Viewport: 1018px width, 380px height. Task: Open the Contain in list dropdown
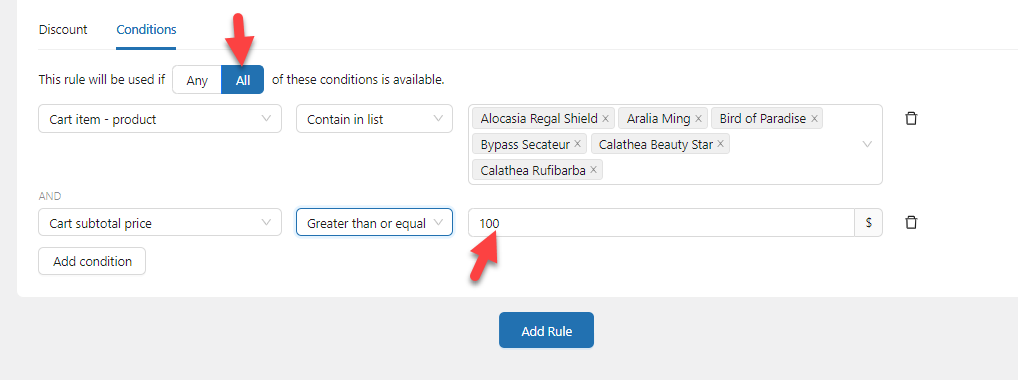(375, 119)
